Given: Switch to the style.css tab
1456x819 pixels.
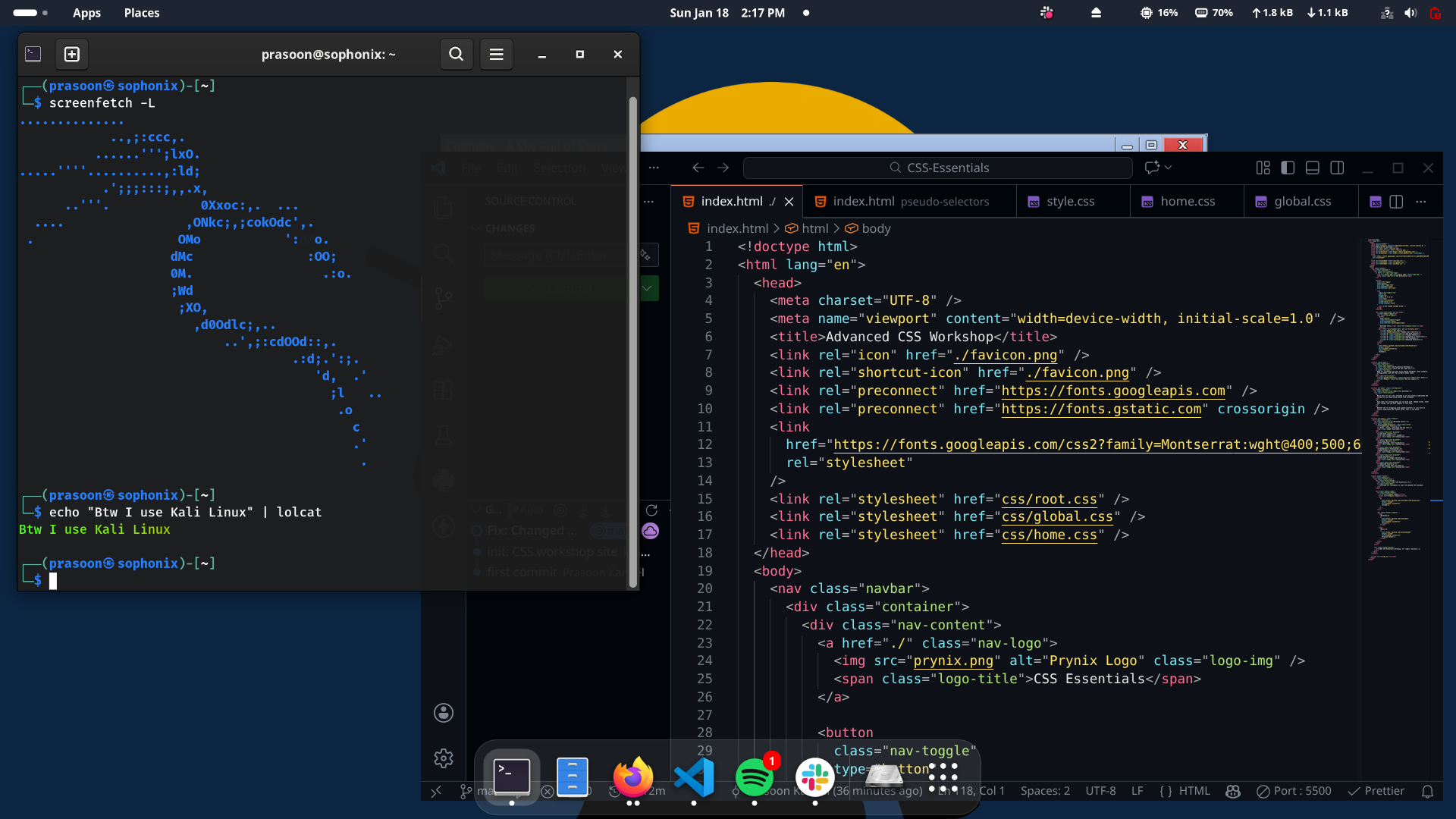Looking at the screenshot, I should tap(1070, 202).
